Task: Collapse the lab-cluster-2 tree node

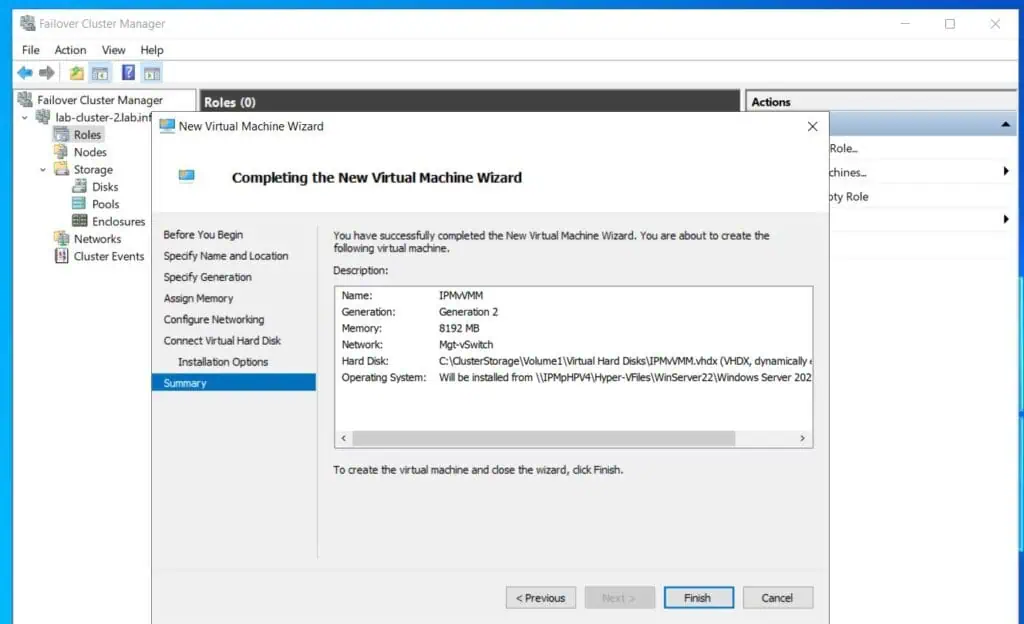Action: (25, 117)
